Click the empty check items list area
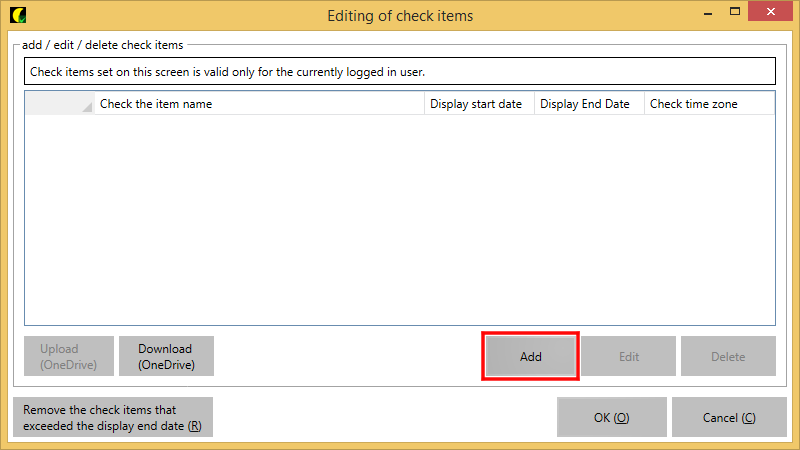 click(400, 220)
